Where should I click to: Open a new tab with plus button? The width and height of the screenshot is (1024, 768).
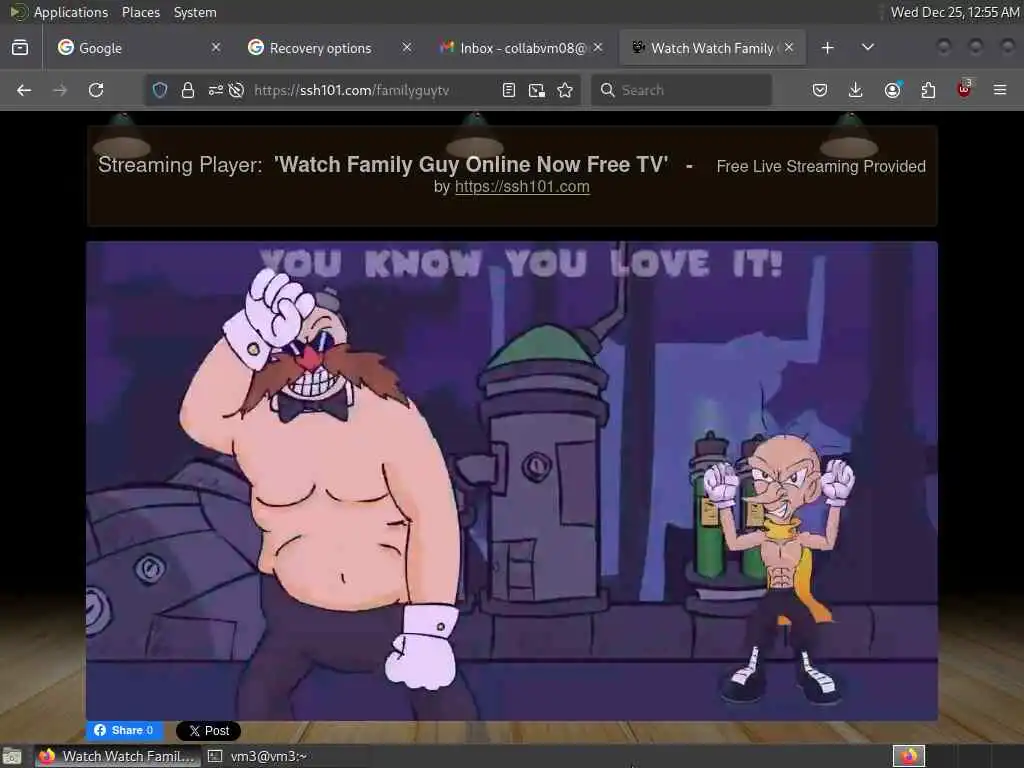click(827, 48)
